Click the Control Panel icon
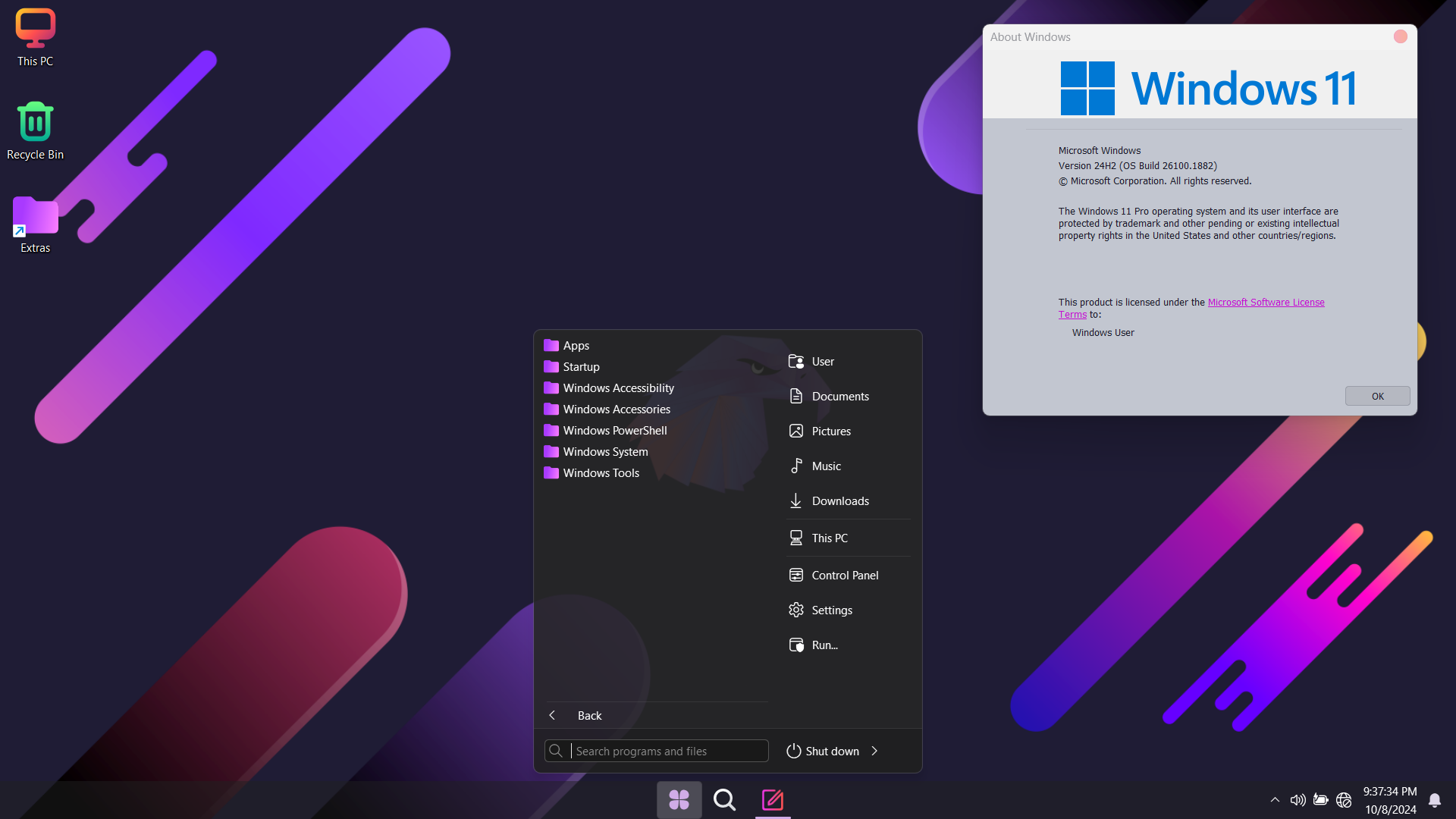1456x819 pixels. (796, 575)
